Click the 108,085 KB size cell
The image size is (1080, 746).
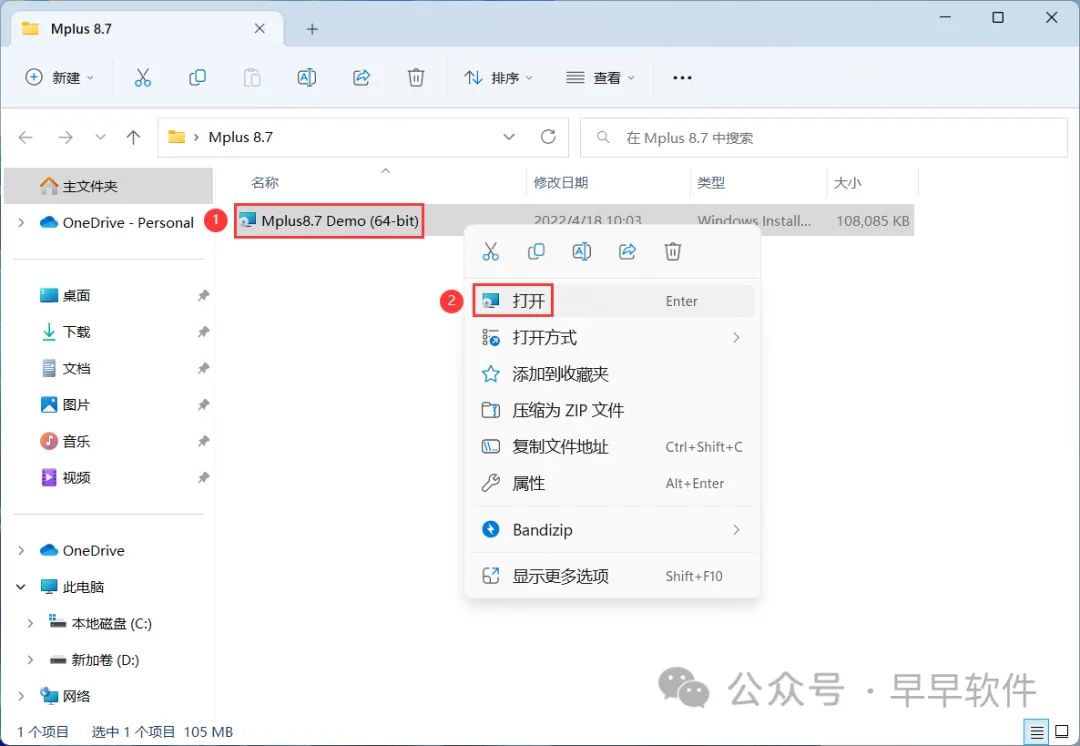click(x=873, y=221)
